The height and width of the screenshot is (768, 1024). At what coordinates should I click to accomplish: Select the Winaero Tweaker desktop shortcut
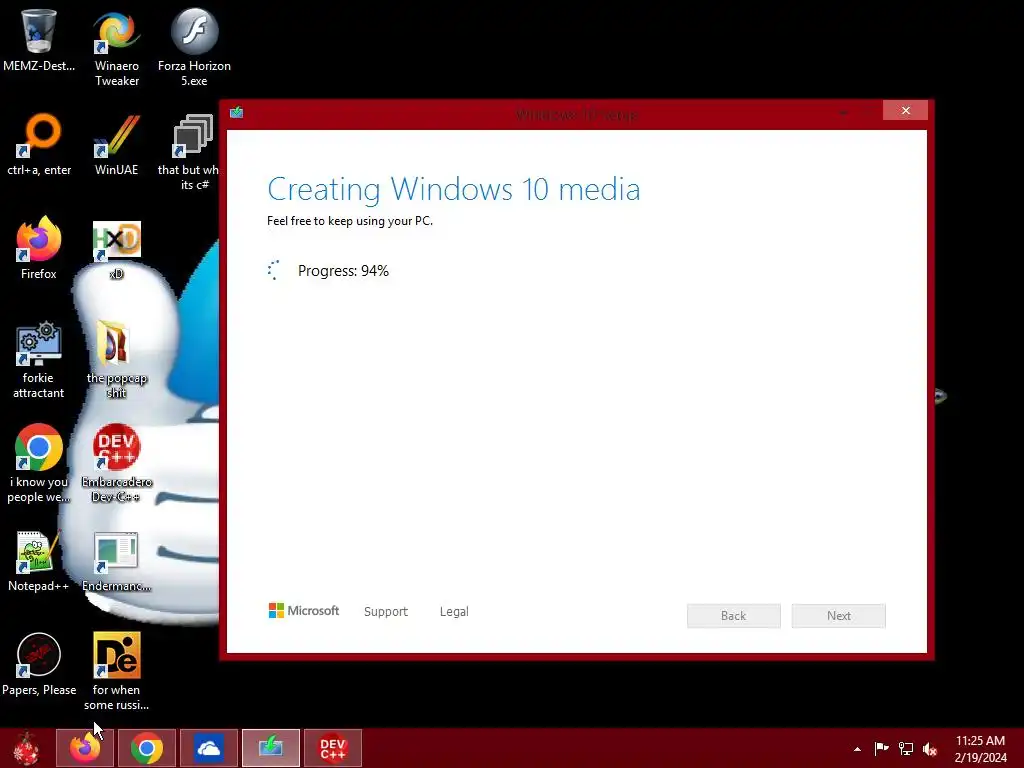(x=116, y=48)
